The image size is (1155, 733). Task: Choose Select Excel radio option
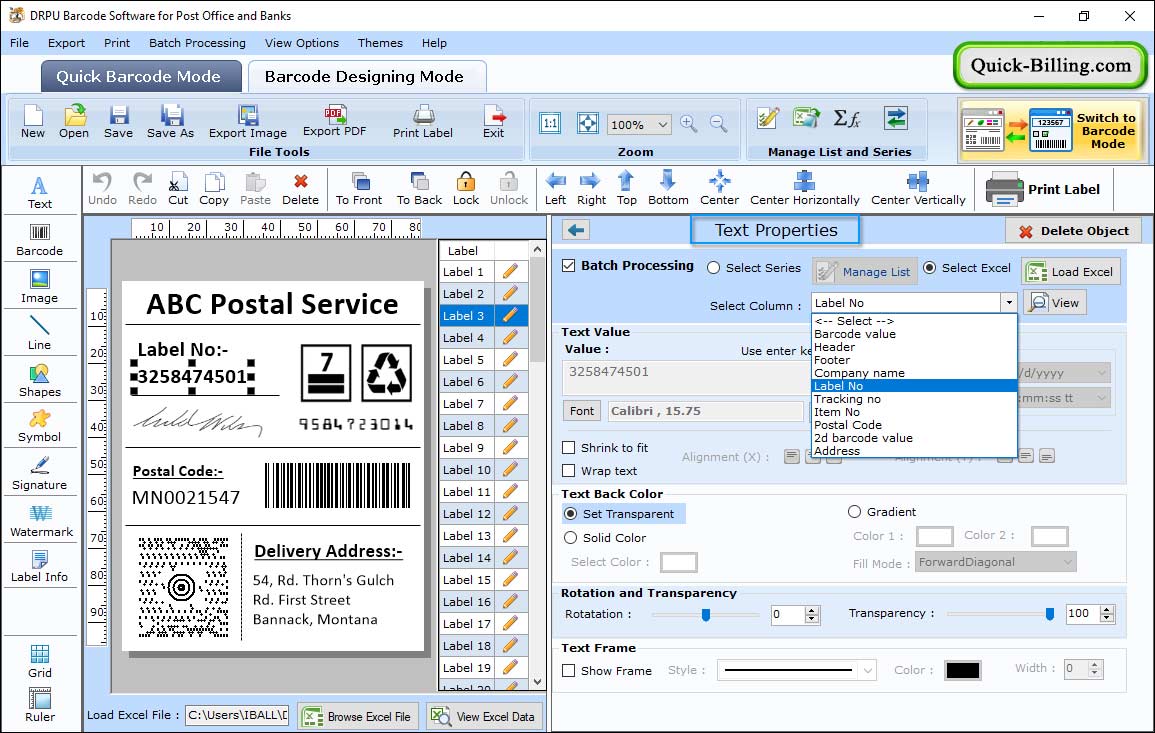coord(930,268)
